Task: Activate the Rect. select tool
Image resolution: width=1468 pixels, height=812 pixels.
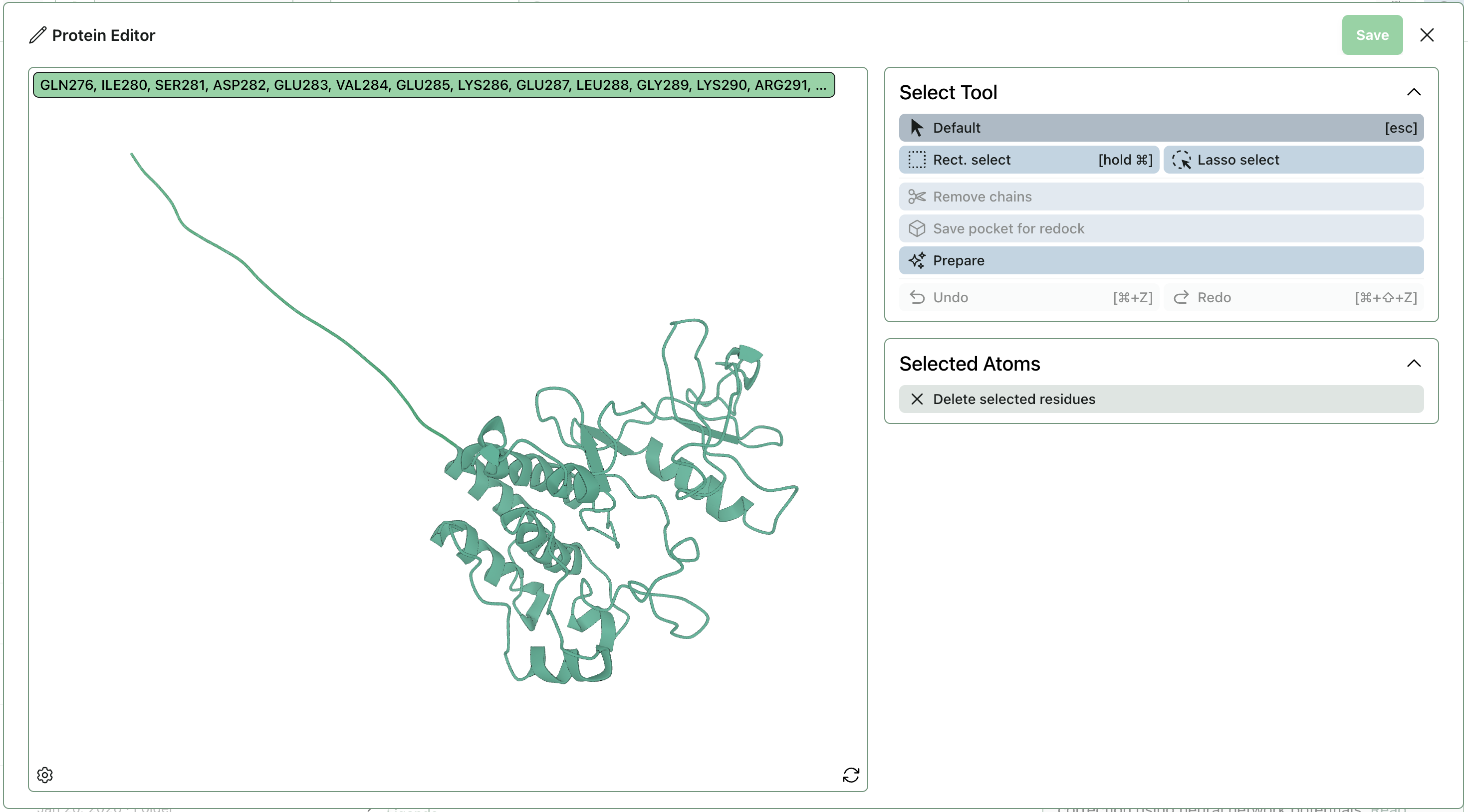Action: 1028,160
